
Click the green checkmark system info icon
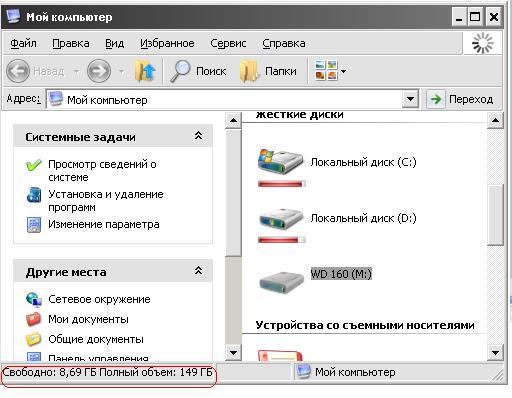pos(34,165)
